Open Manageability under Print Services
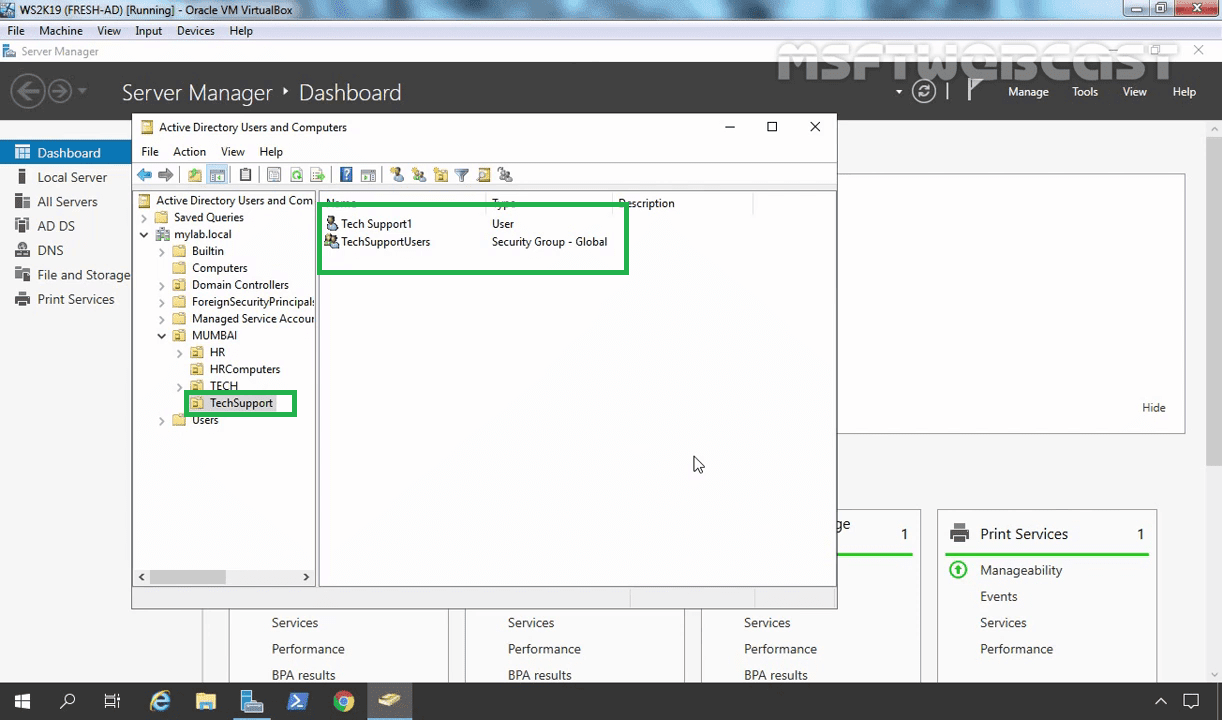Screen dimensions: 1222x720 coord(1020,570)
